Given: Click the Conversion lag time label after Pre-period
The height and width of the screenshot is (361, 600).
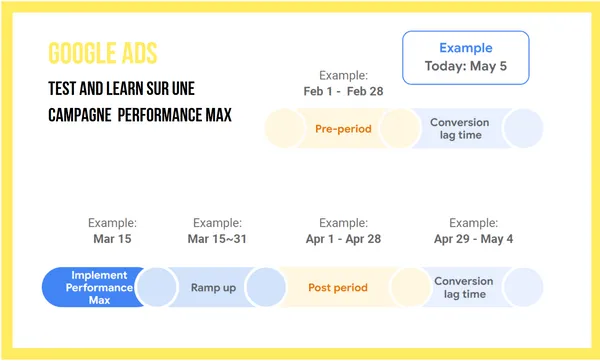Looking at the screenshot, I should [460, 129].
